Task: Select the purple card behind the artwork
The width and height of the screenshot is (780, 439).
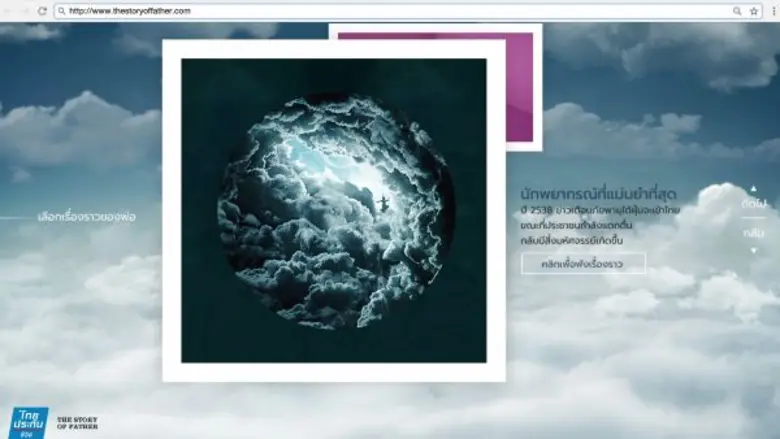Action: [520, 90]
